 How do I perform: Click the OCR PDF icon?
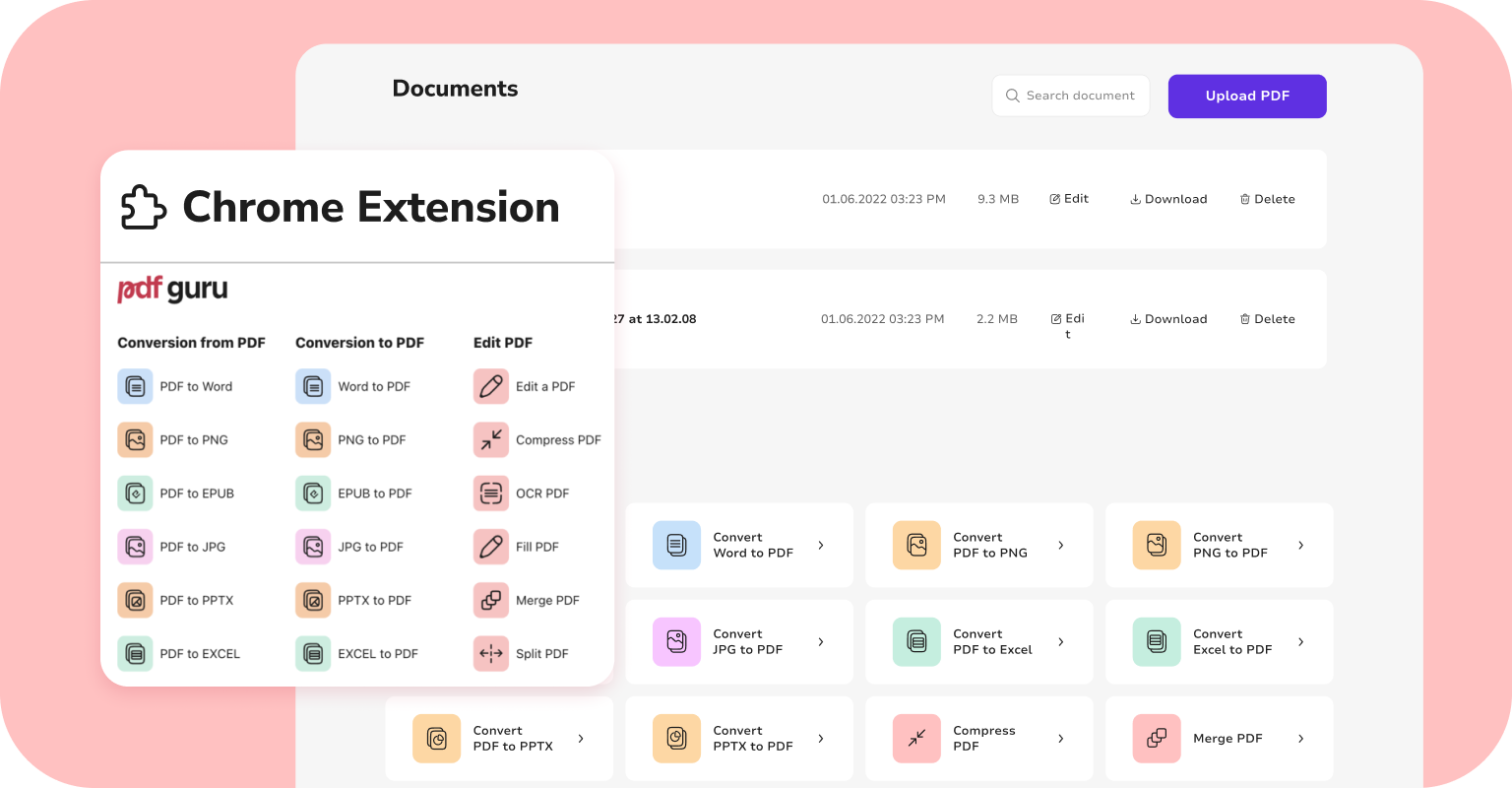click(490, 493)
